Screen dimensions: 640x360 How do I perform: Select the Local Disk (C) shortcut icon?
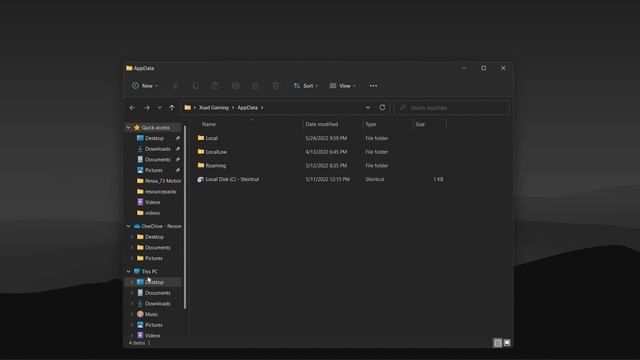tap(200, 179)
